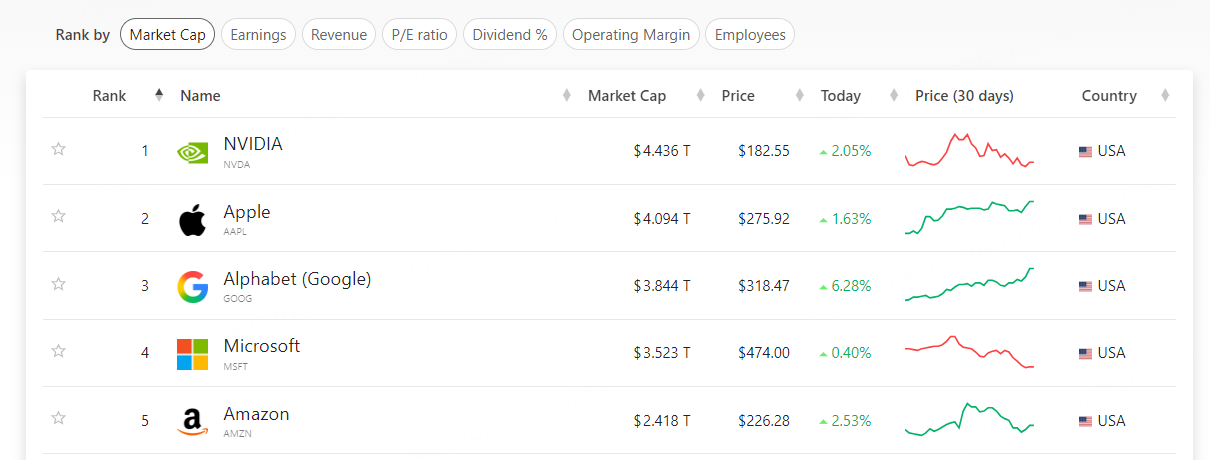Sort by the Price column header
Screen dimensions: 1210x460
tap(738, 96)
